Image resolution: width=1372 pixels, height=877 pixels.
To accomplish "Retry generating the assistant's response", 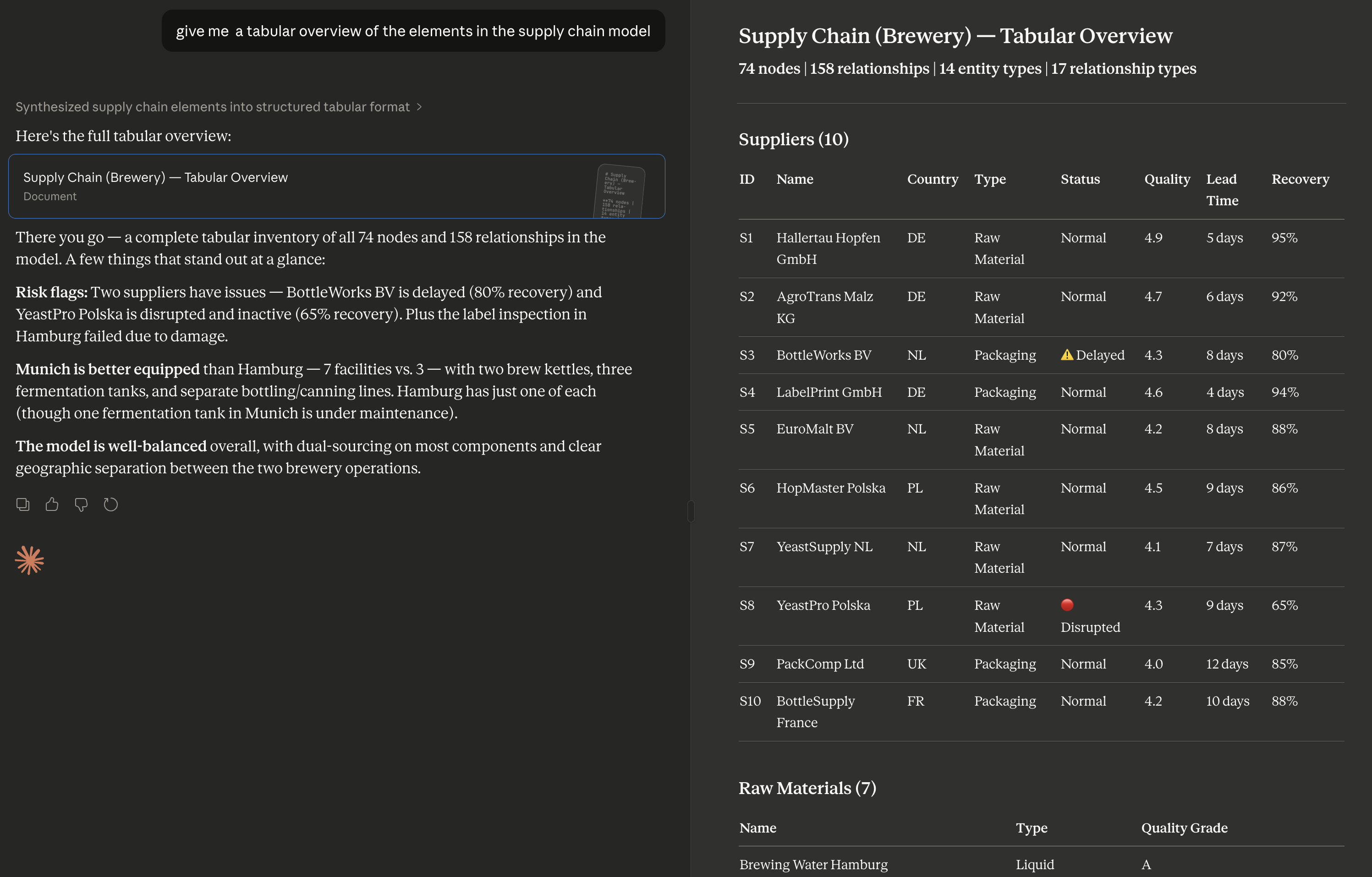I will (110, 504).
